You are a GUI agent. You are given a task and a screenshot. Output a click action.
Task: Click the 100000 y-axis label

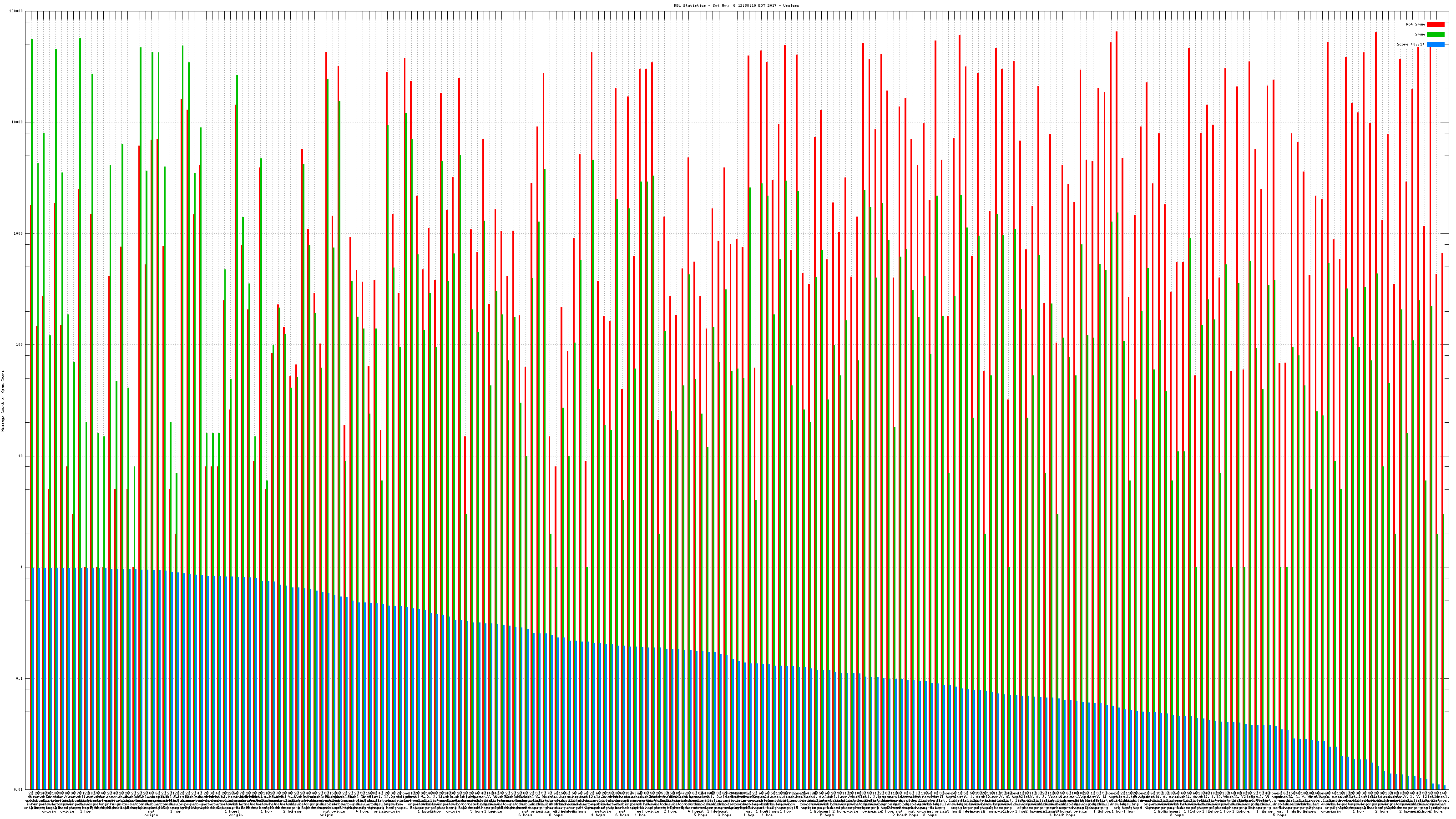16,11
